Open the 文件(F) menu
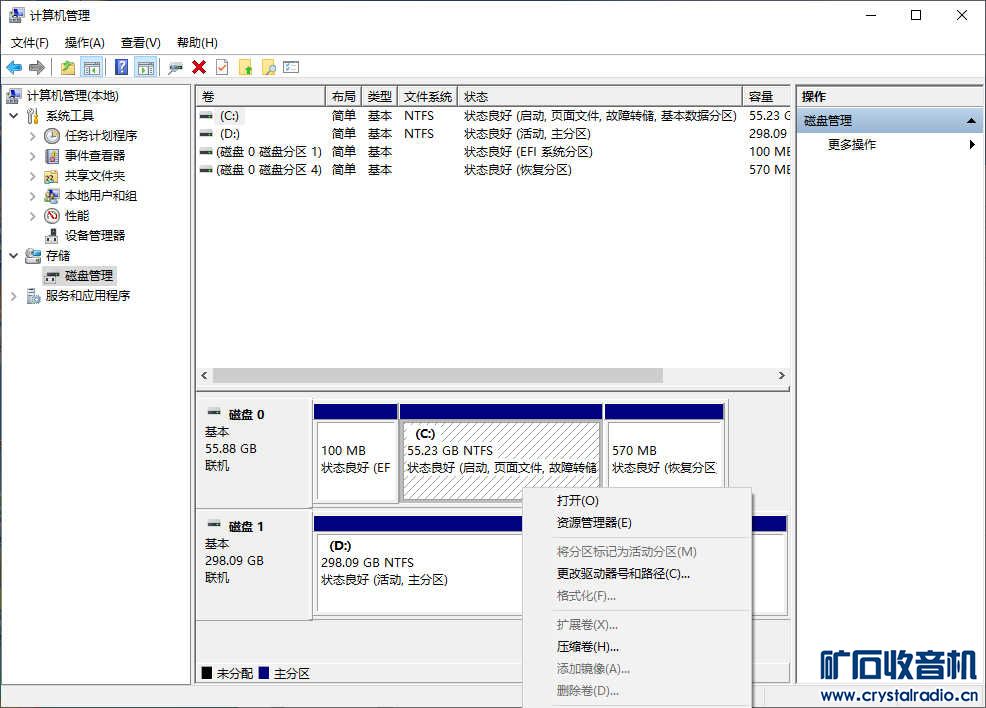 tap(30, 43)
